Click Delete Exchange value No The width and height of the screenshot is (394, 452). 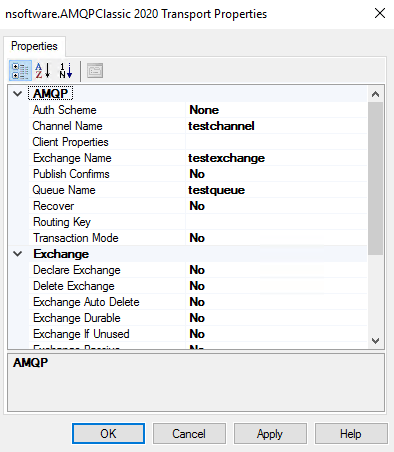tap(276, 286)
